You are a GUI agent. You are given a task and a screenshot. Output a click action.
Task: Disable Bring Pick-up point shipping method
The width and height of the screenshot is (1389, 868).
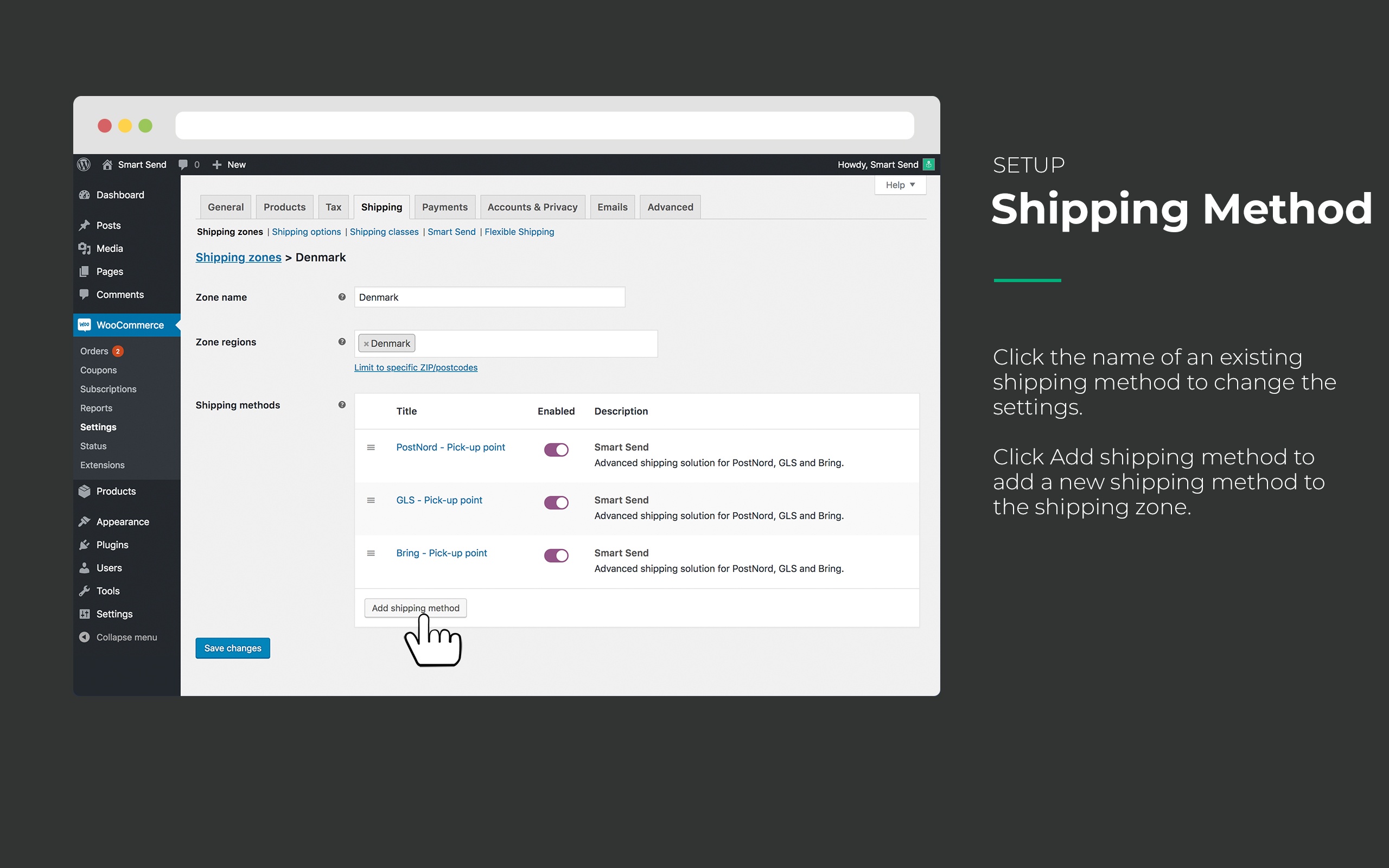click(x=556, y=554)
